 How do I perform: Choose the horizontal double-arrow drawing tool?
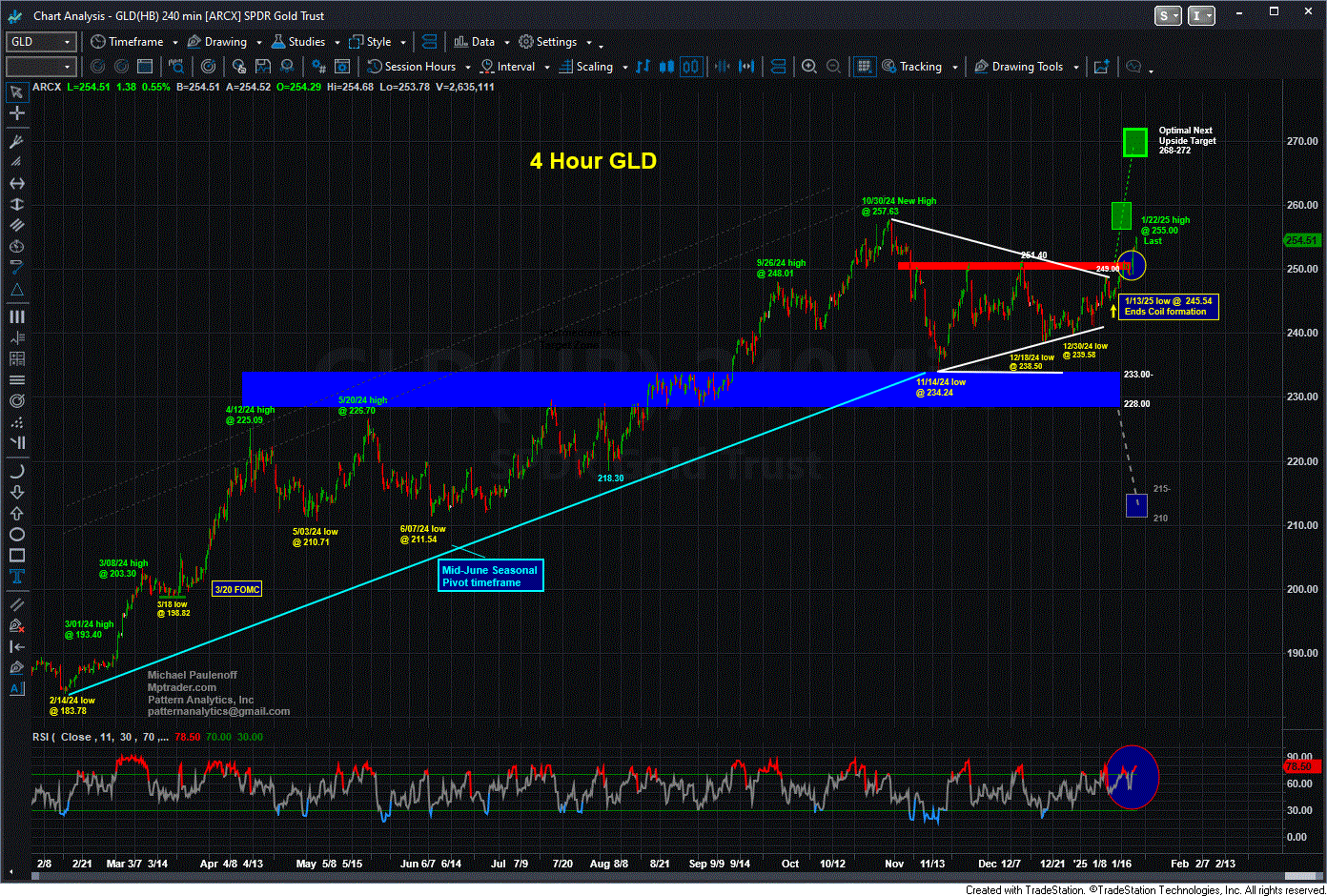pyautogui.click(x=16, y=183)
